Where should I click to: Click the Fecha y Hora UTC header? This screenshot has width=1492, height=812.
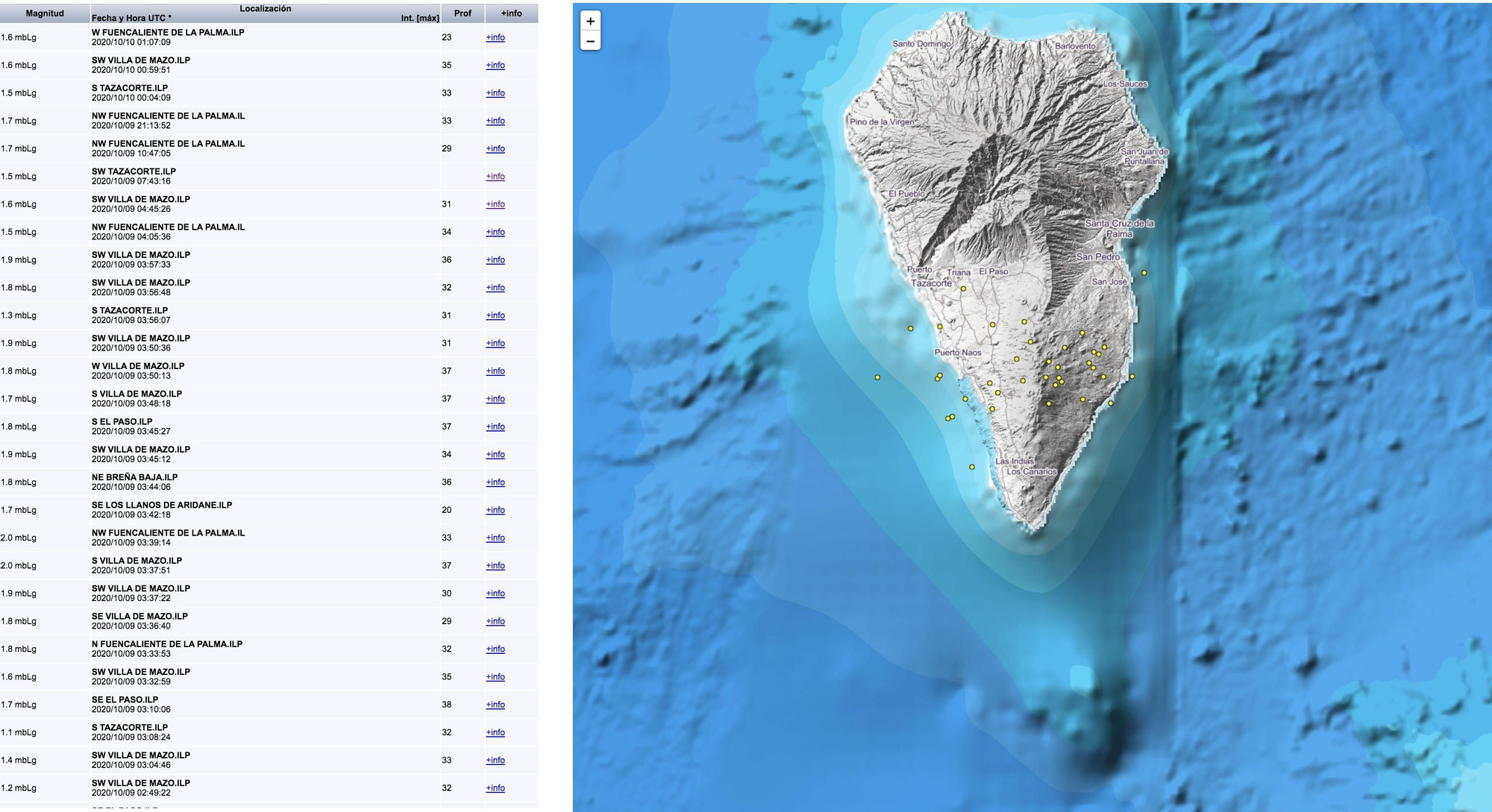point(131,16)
